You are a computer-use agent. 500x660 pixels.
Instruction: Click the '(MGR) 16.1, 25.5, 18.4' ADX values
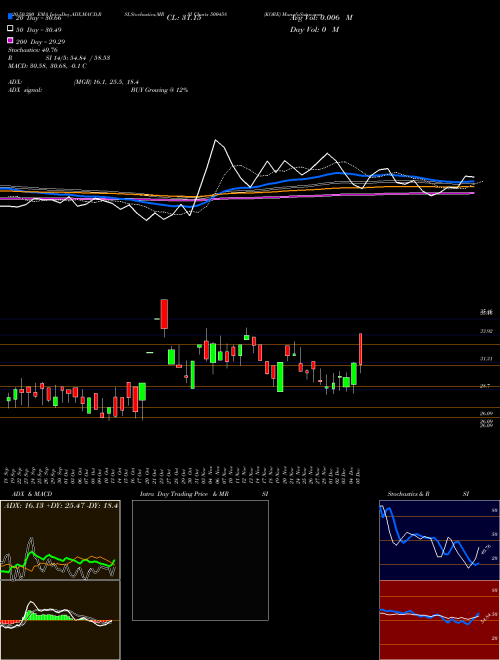tap(106, 82)
